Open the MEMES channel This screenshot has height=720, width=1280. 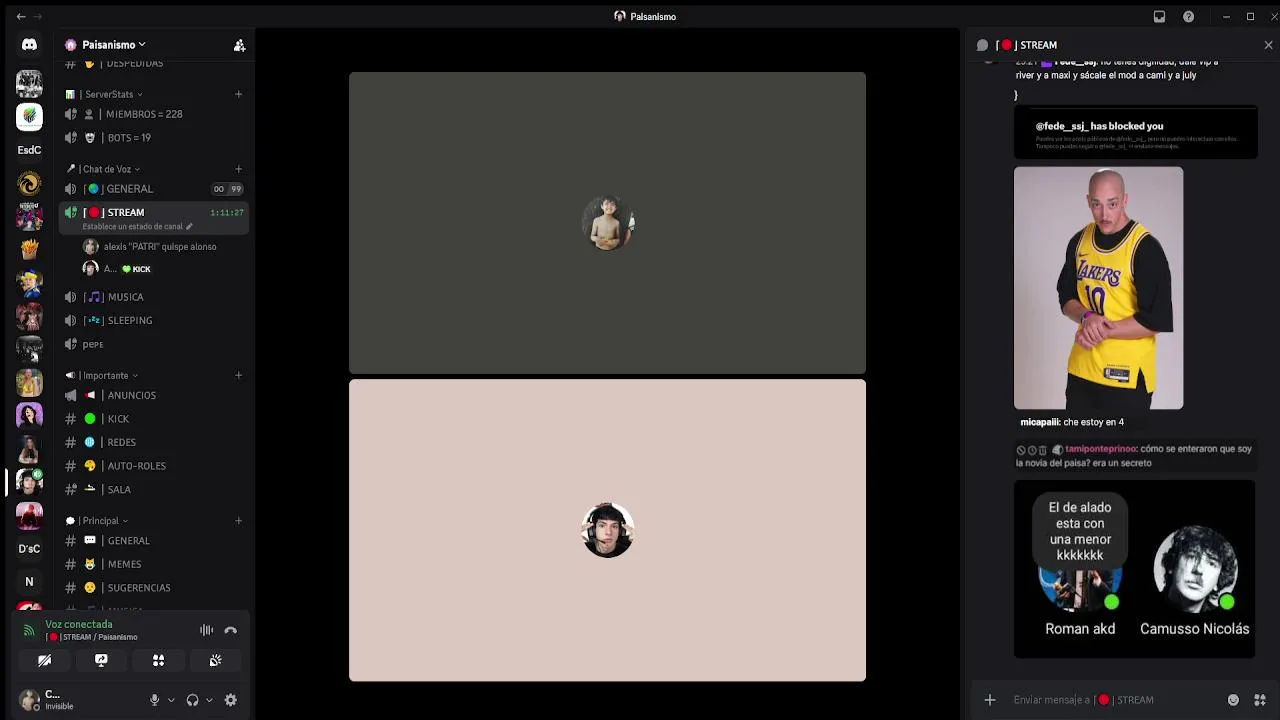click(x=153, y=564)
